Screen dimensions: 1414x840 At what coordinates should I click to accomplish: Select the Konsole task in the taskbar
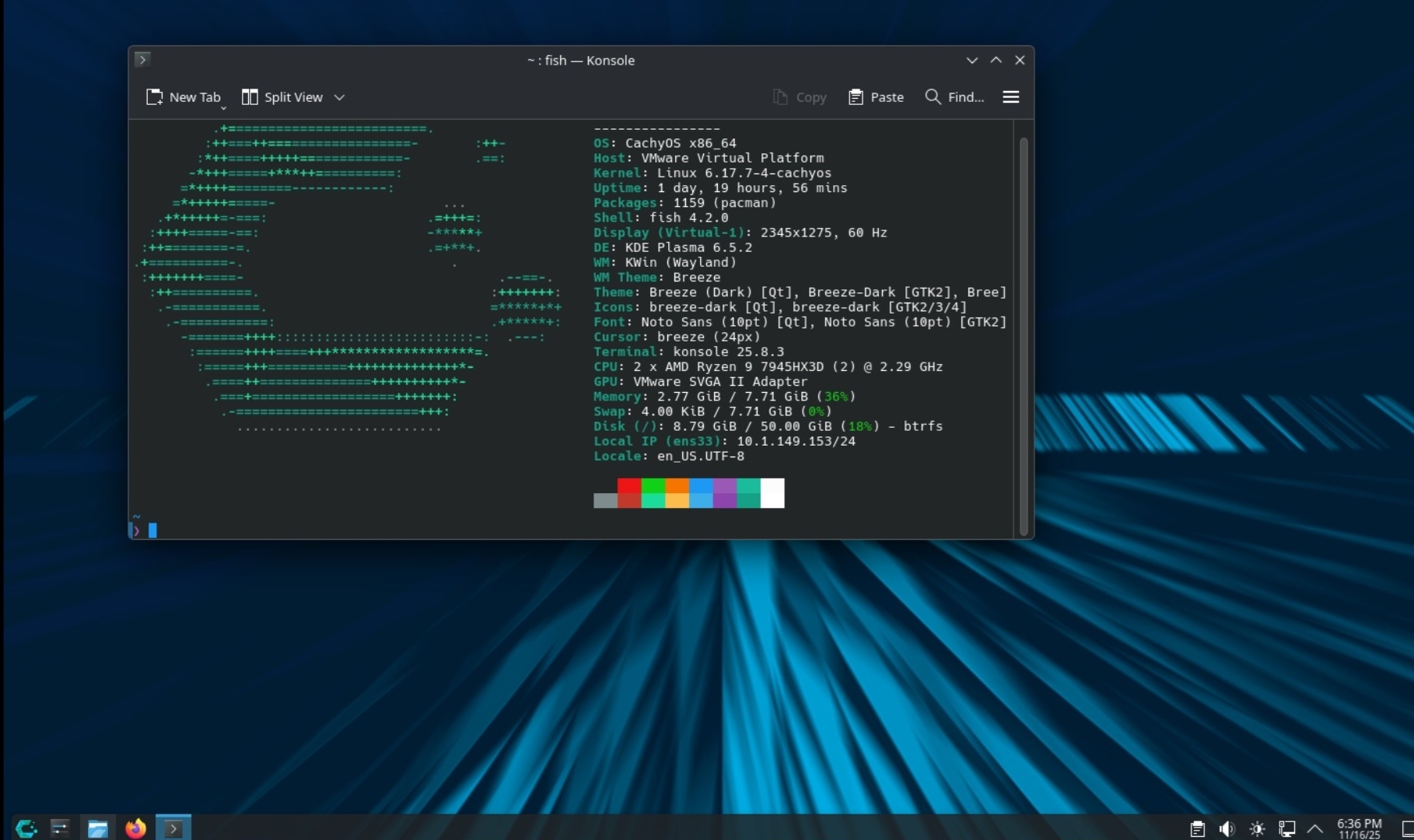pos(173,828)
